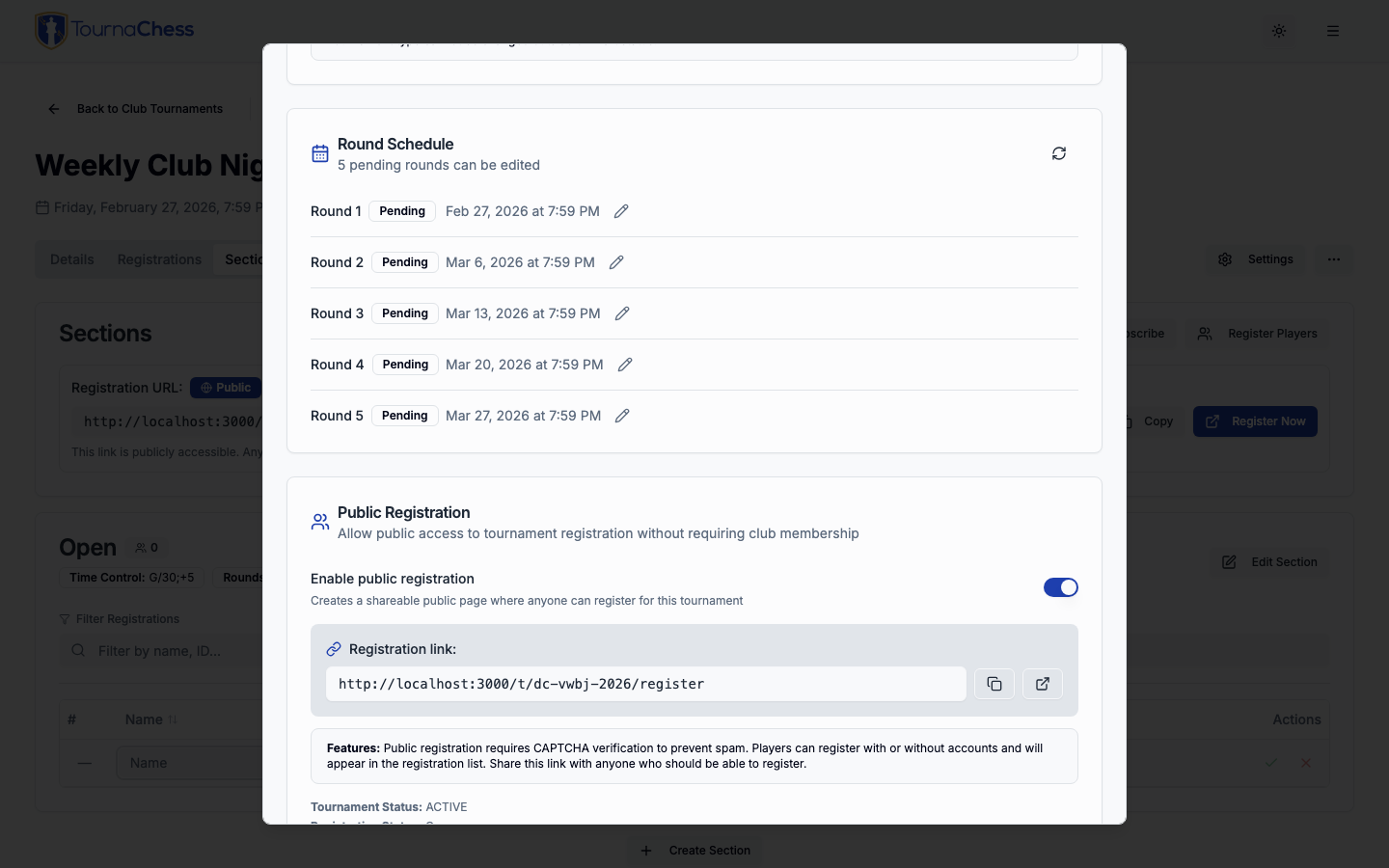Go back to Club Tournaments

[x=136, y=109]
